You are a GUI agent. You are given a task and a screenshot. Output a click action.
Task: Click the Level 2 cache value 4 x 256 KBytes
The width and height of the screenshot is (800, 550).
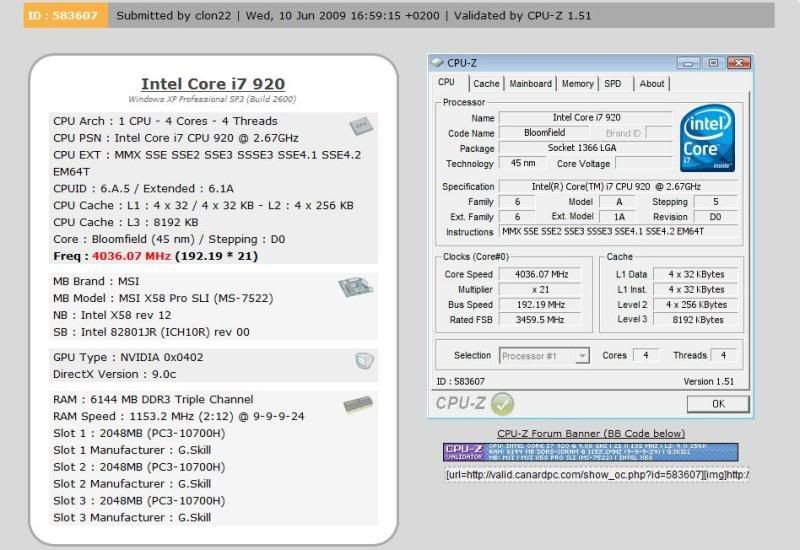coord(696,305)
